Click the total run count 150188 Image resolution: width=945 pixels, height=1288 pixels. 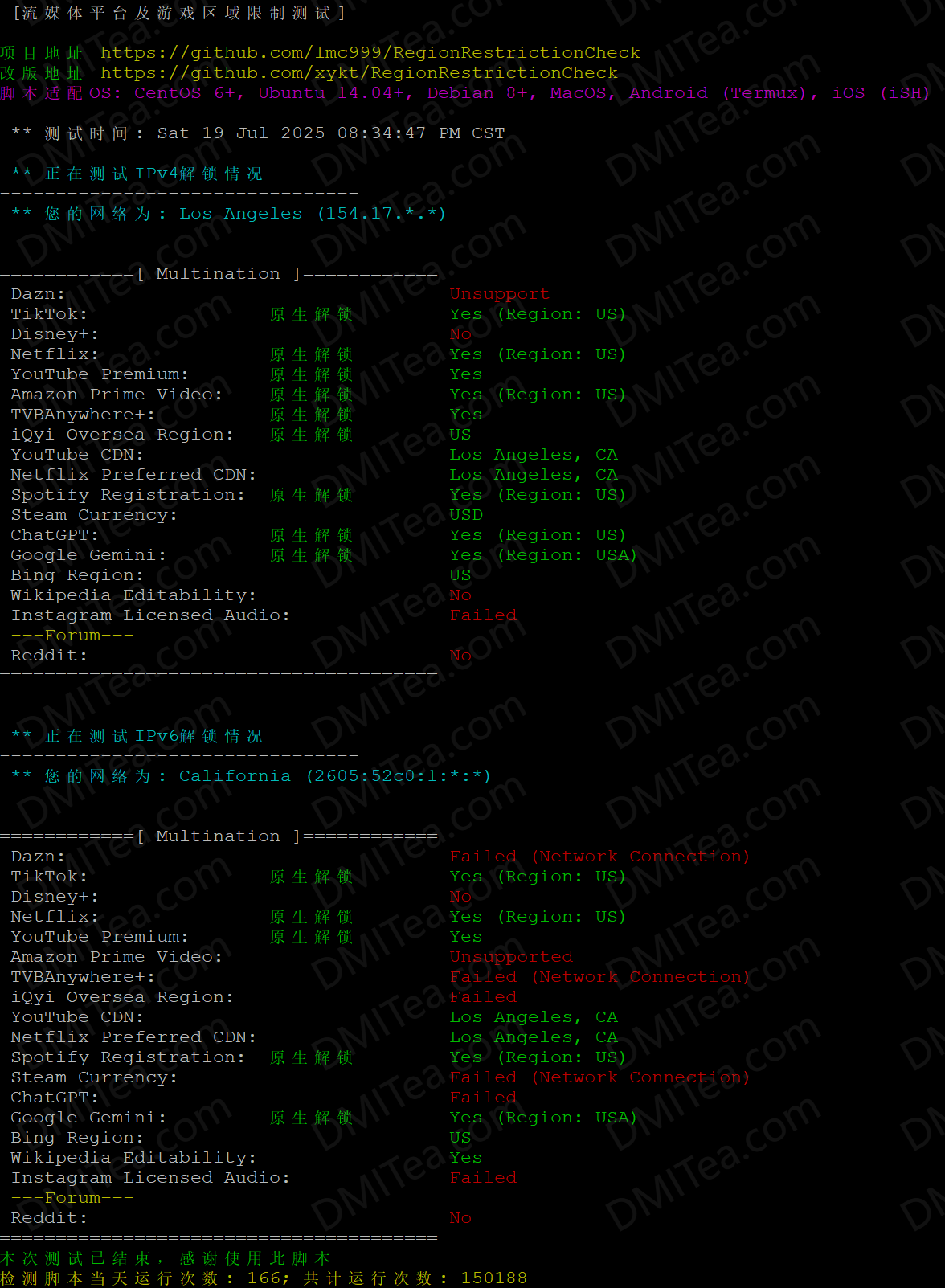coord(493,1278)
